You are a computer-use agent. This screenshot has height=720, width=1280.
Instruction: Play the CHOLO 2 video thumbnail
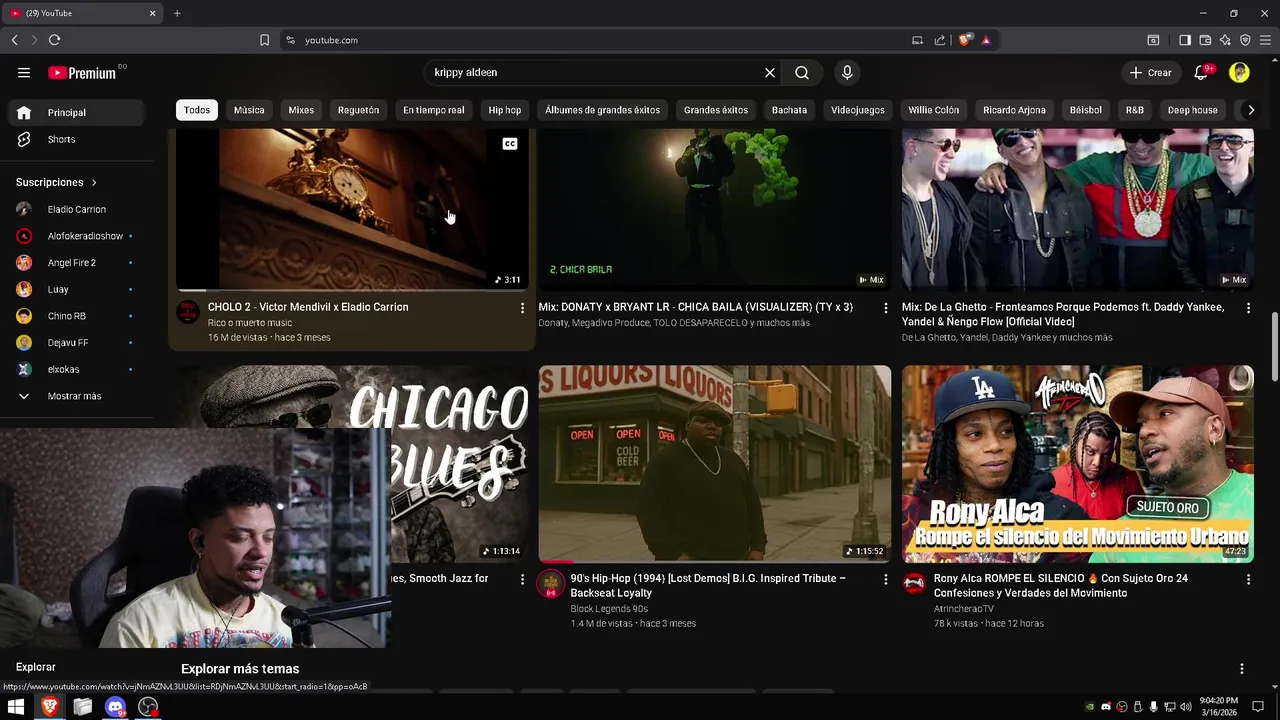point(352,210)
